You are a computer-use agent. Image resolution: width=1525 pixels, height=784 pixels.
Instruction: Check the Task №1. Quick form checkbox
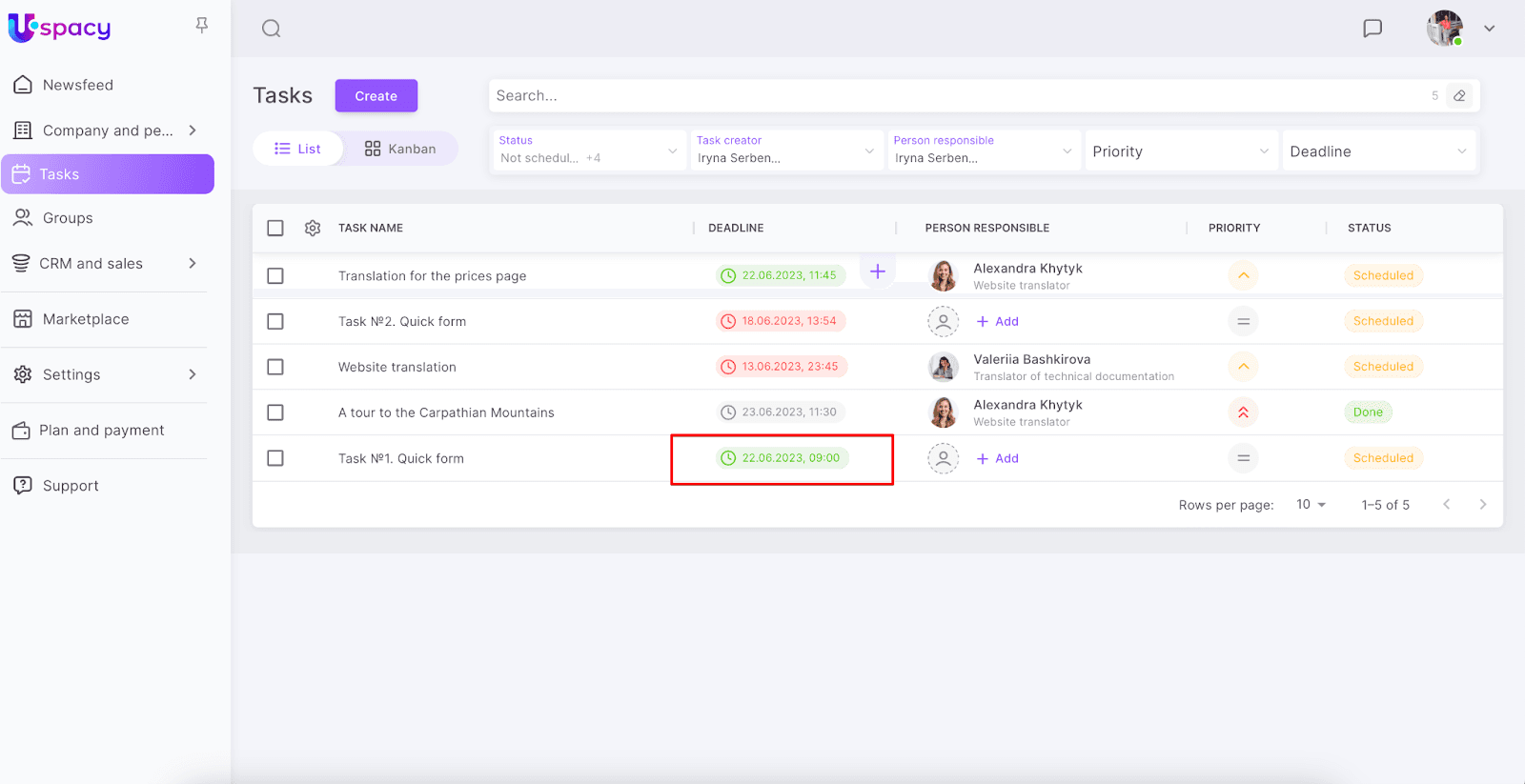click(x=275, y=458)
